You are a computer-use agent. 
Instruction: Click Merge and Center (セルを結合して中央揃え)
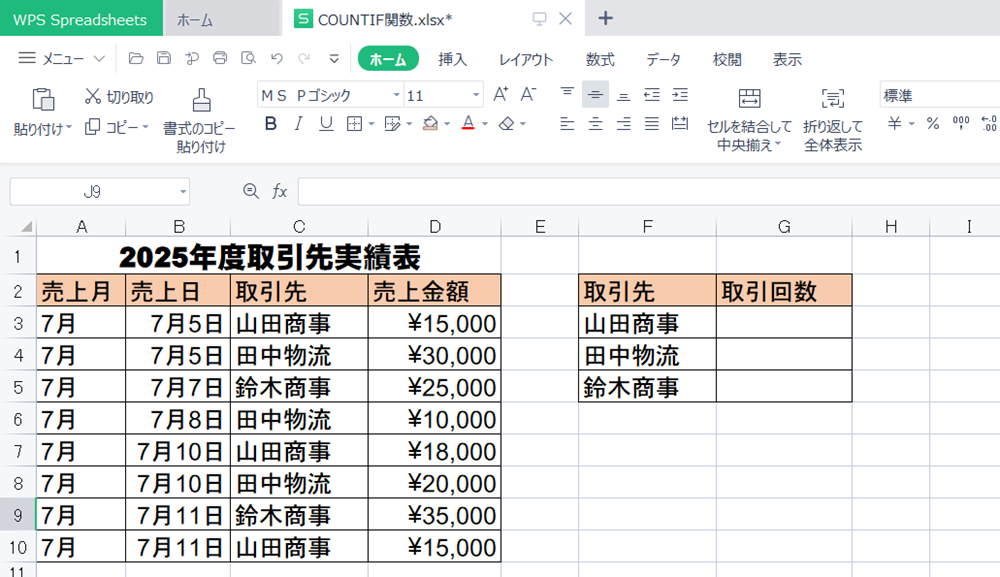(x=749, y=121)
